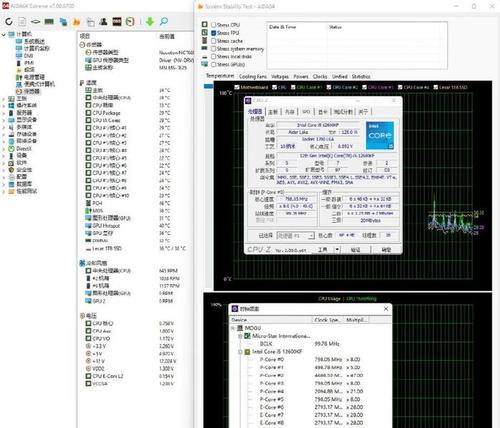500x428 pixels.
Task: Select the CPU Package temperature row
Action: tap(135, 113)
